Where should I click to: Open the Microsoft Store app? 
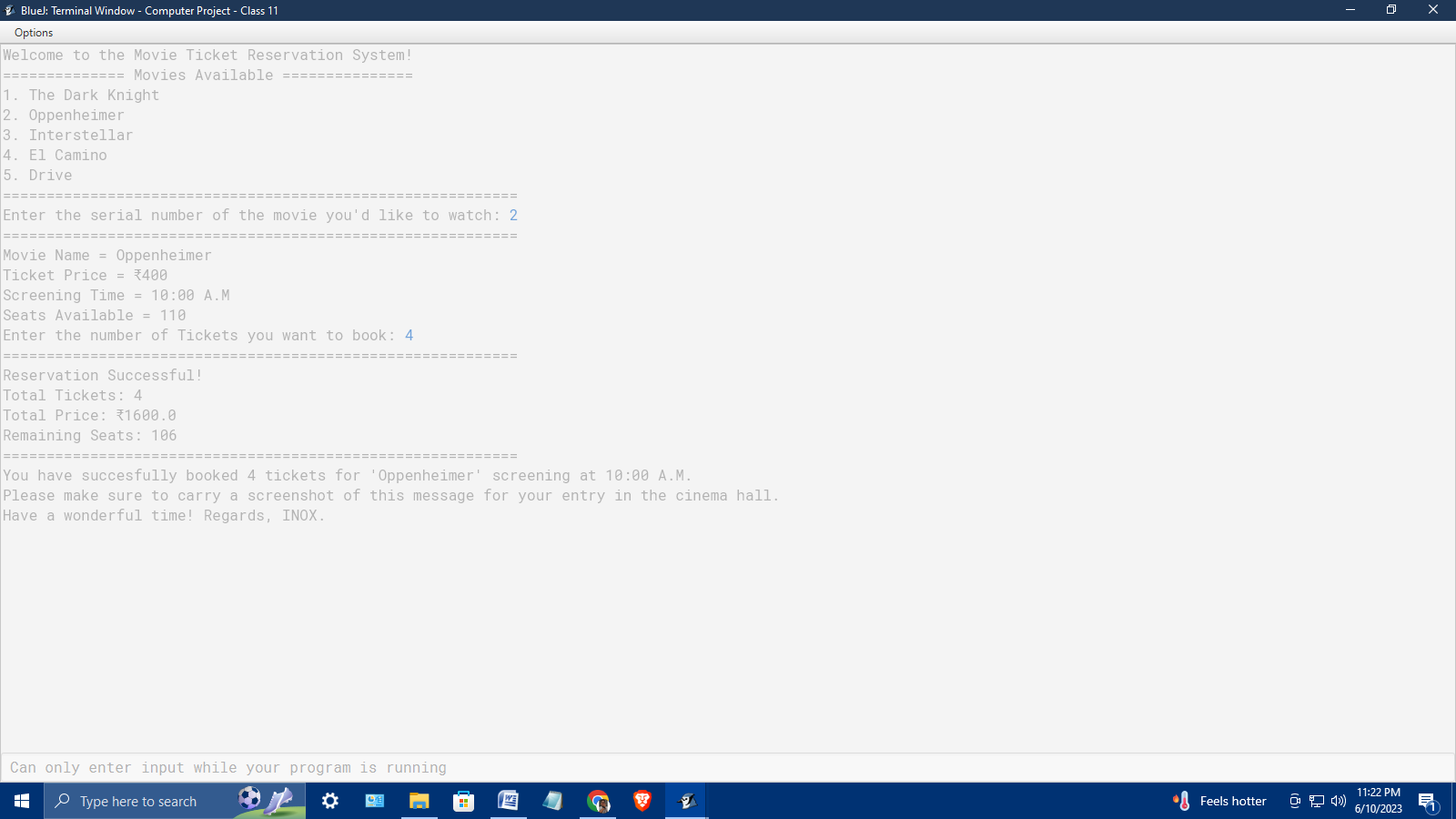tap(463, 801)
